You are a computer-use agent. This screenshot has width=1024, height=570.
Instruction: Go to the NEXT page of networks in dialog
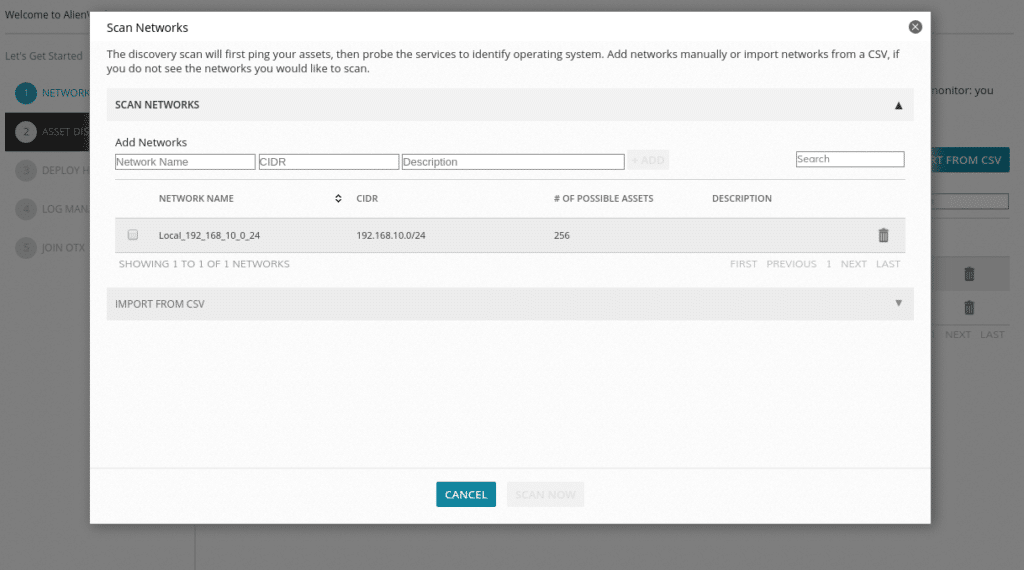(853, 264)
